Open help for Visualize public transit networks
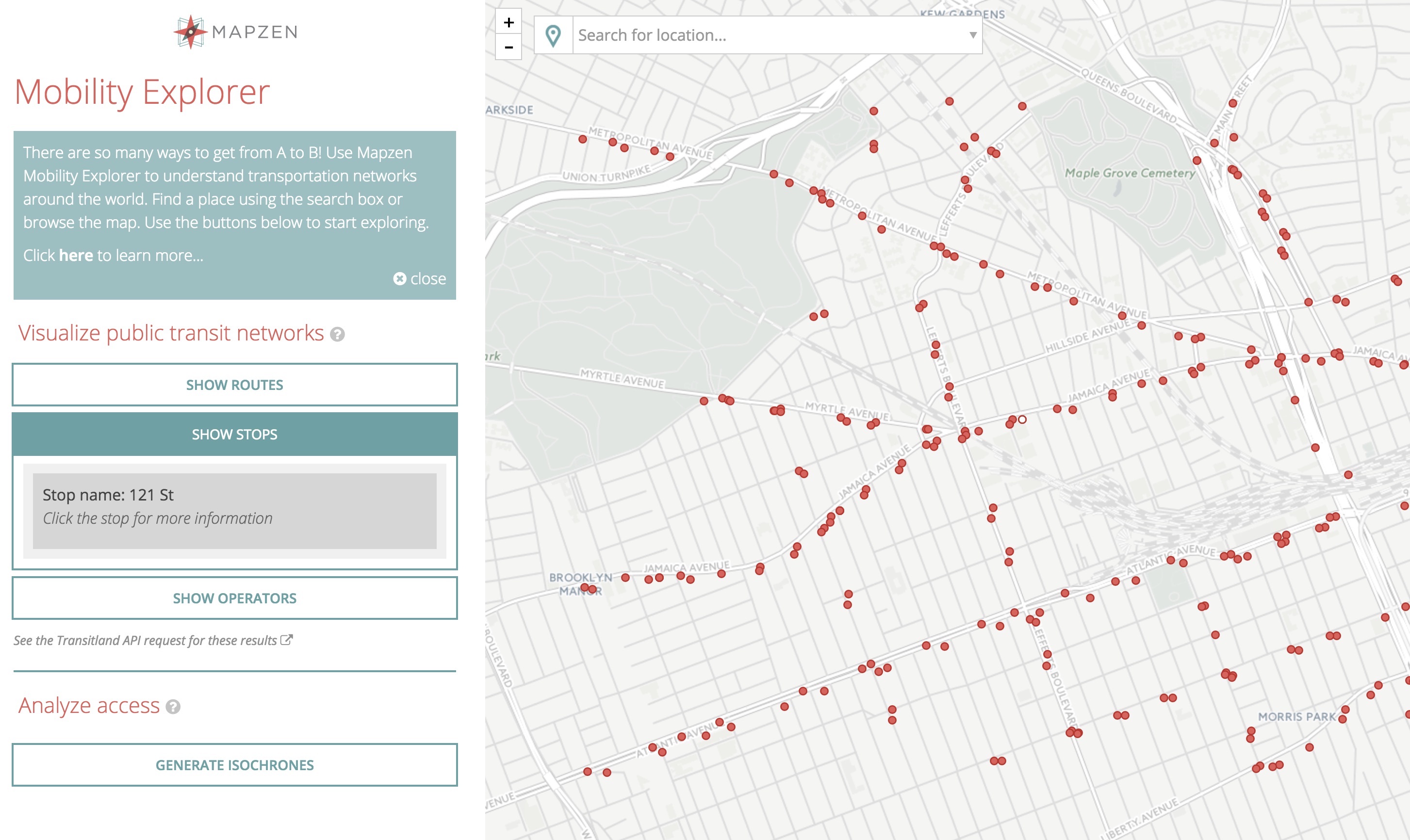1410x840 pixels. (x=338, y=335)
